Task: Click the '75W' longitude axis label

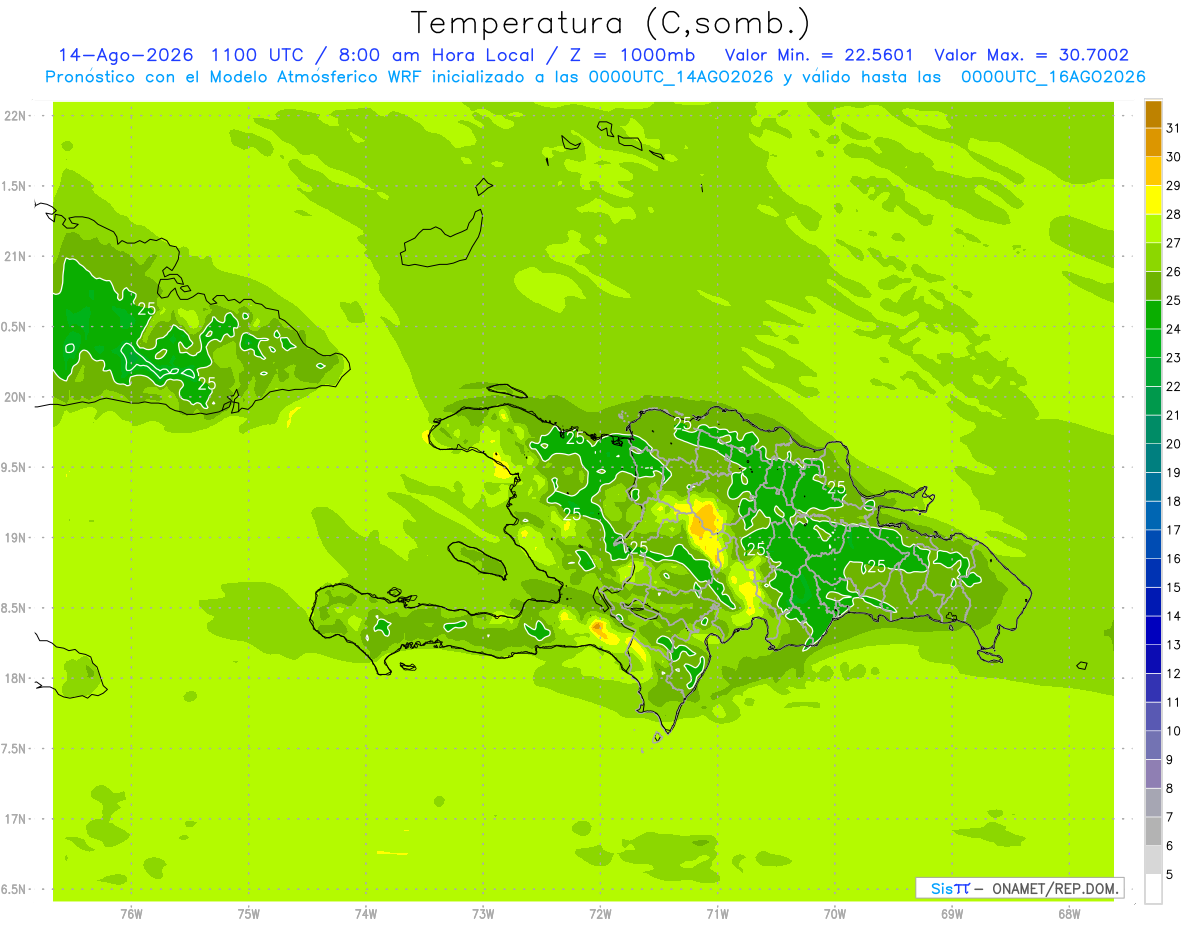Action: [x=248, y=913]
